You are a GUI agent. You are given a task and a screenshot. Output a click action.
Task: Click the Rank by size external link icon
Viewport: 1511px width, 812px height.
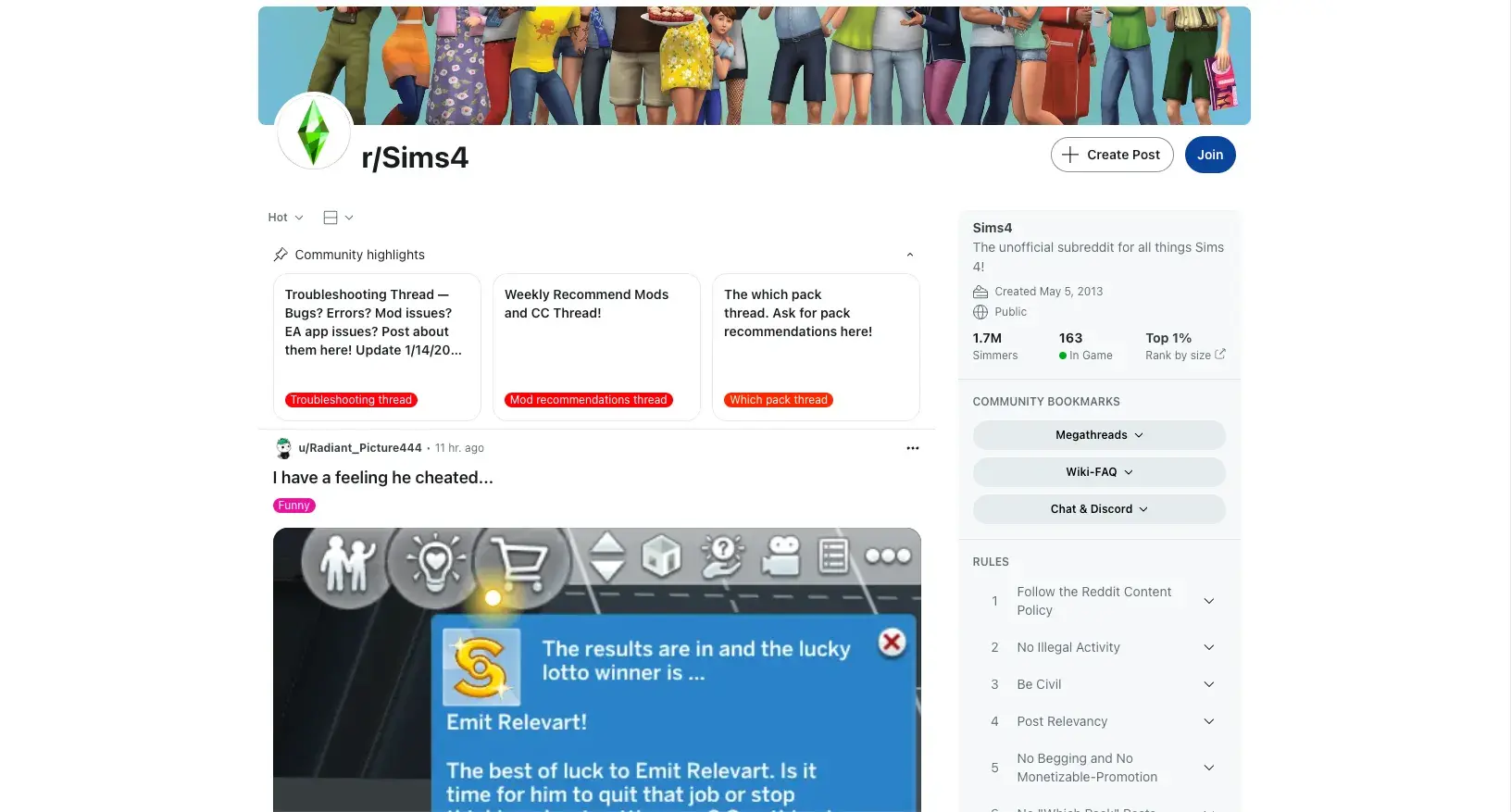click(x=1219, y=355)
